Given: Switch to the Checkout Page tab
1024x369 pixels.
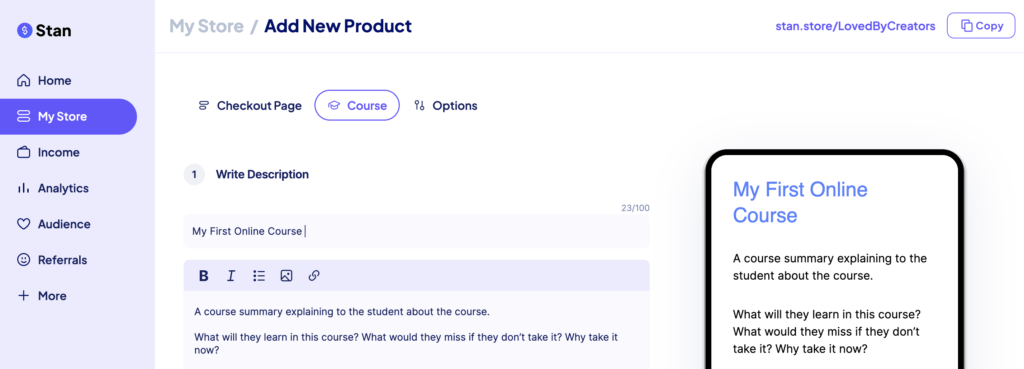Looking at the screenshot, I should tap(250, 106).
